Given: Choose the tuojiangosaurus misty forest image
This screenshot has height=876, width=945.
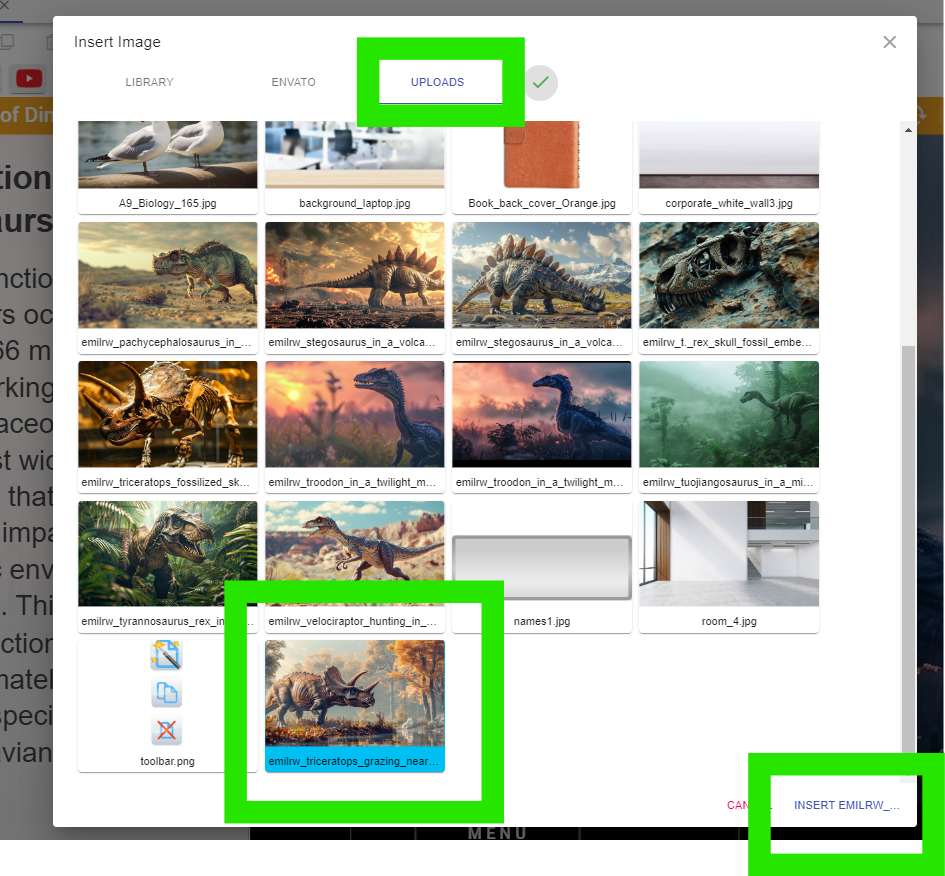Looking at the screenshot, I should 729,427.
